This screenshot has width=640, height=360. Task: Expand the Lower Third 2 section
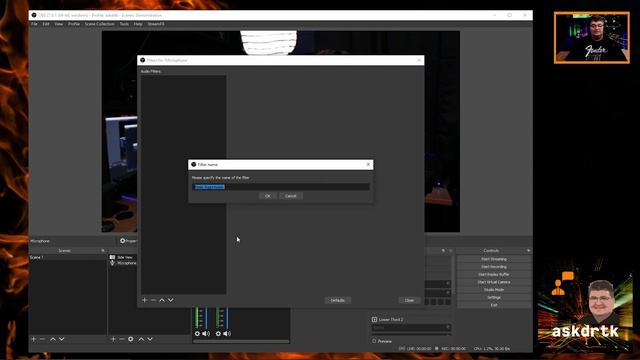374,320
